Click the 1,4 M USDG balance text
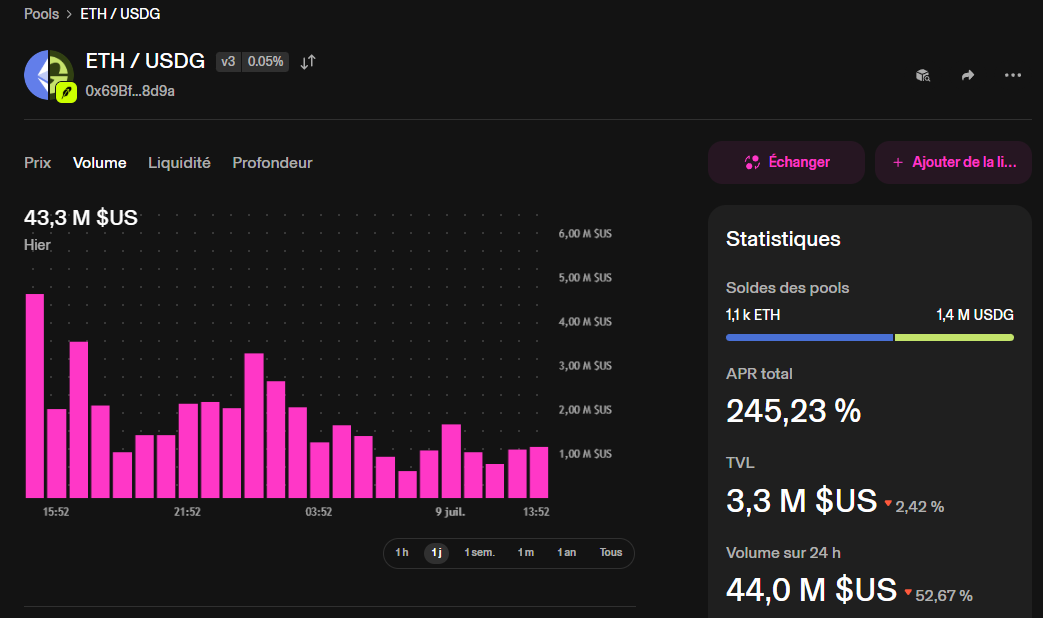Viewport: 1043px width, 618px height. (975, 315)
